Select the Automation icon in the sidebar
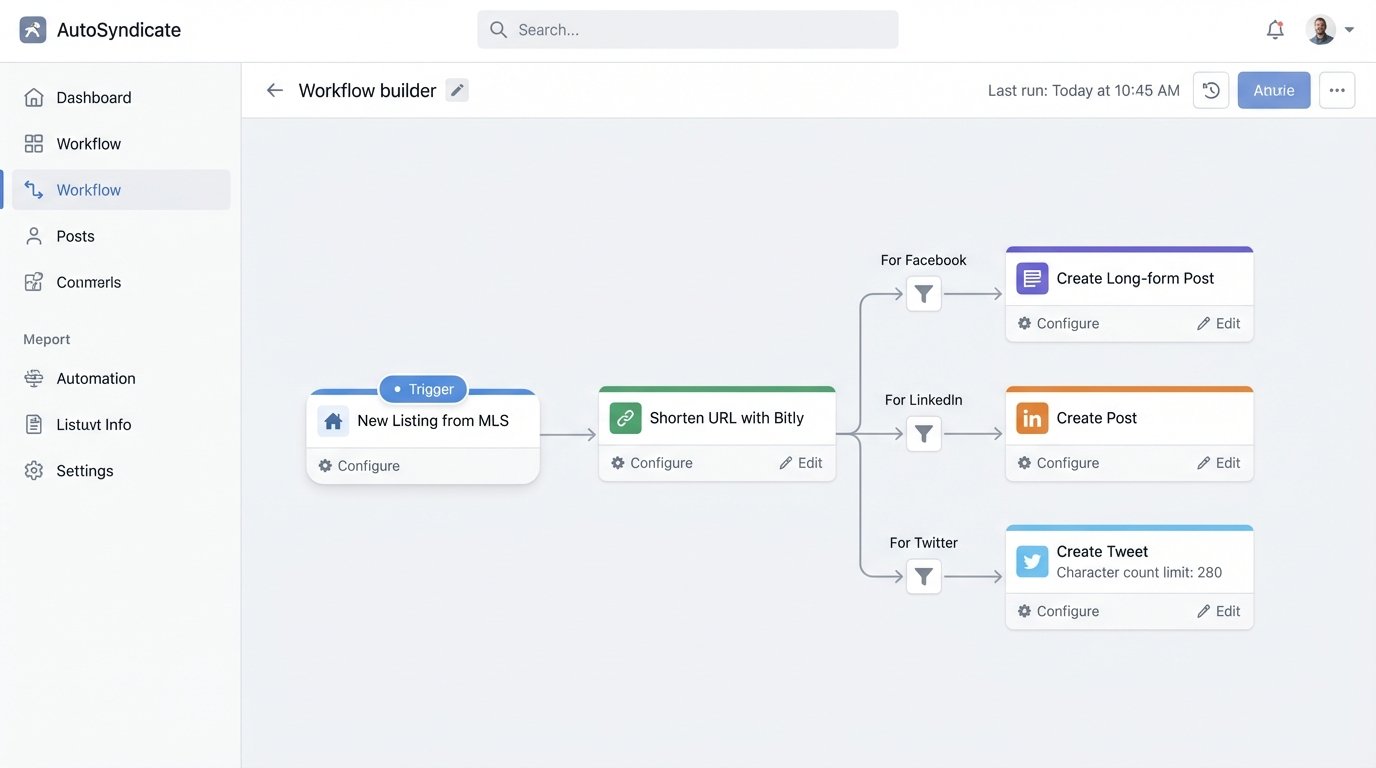 coord(35,376)
